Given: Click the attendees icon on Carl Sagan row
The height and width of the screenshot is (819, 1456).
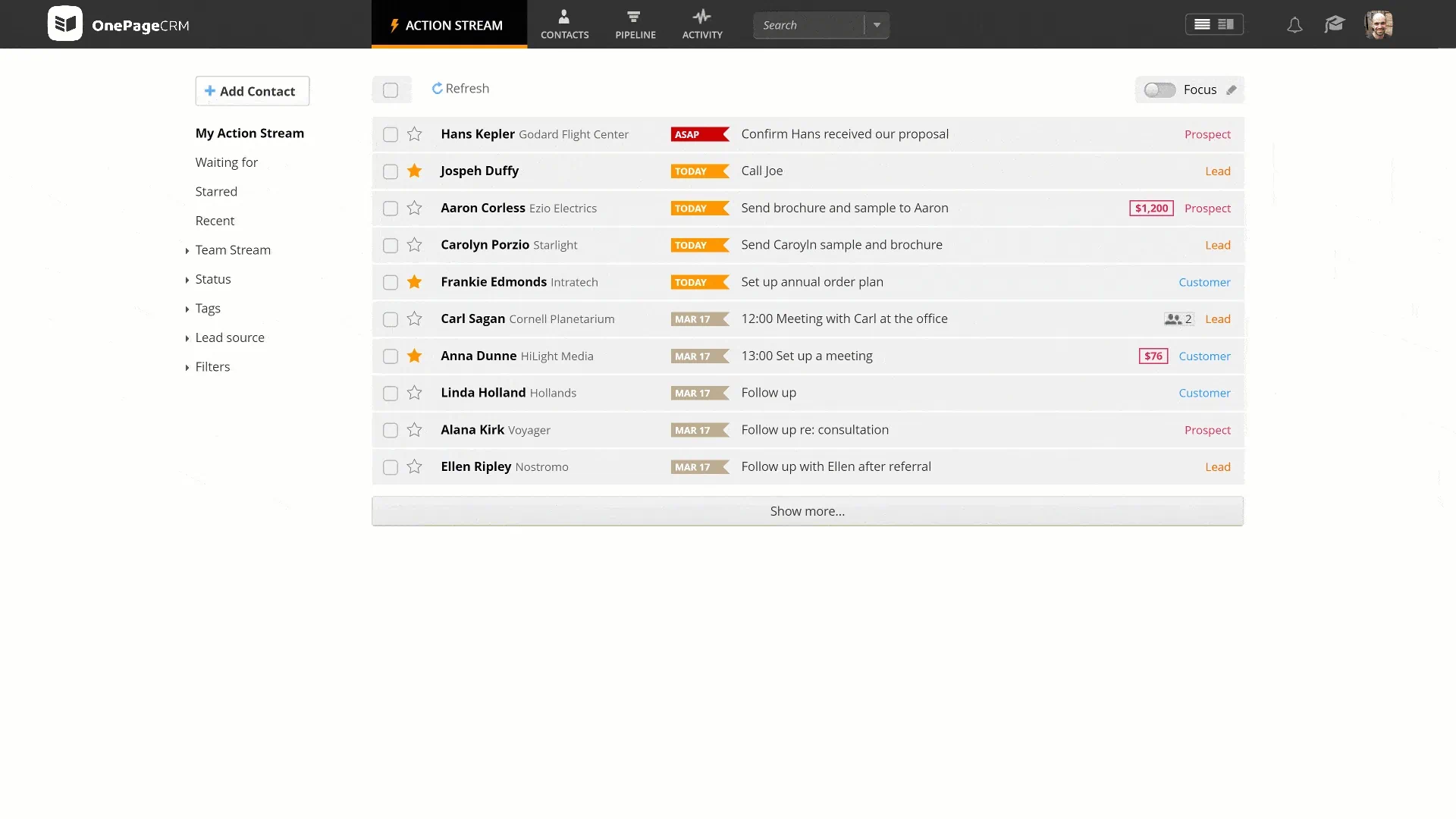Looking at the screenshot, I should [x=1173, y=319].
